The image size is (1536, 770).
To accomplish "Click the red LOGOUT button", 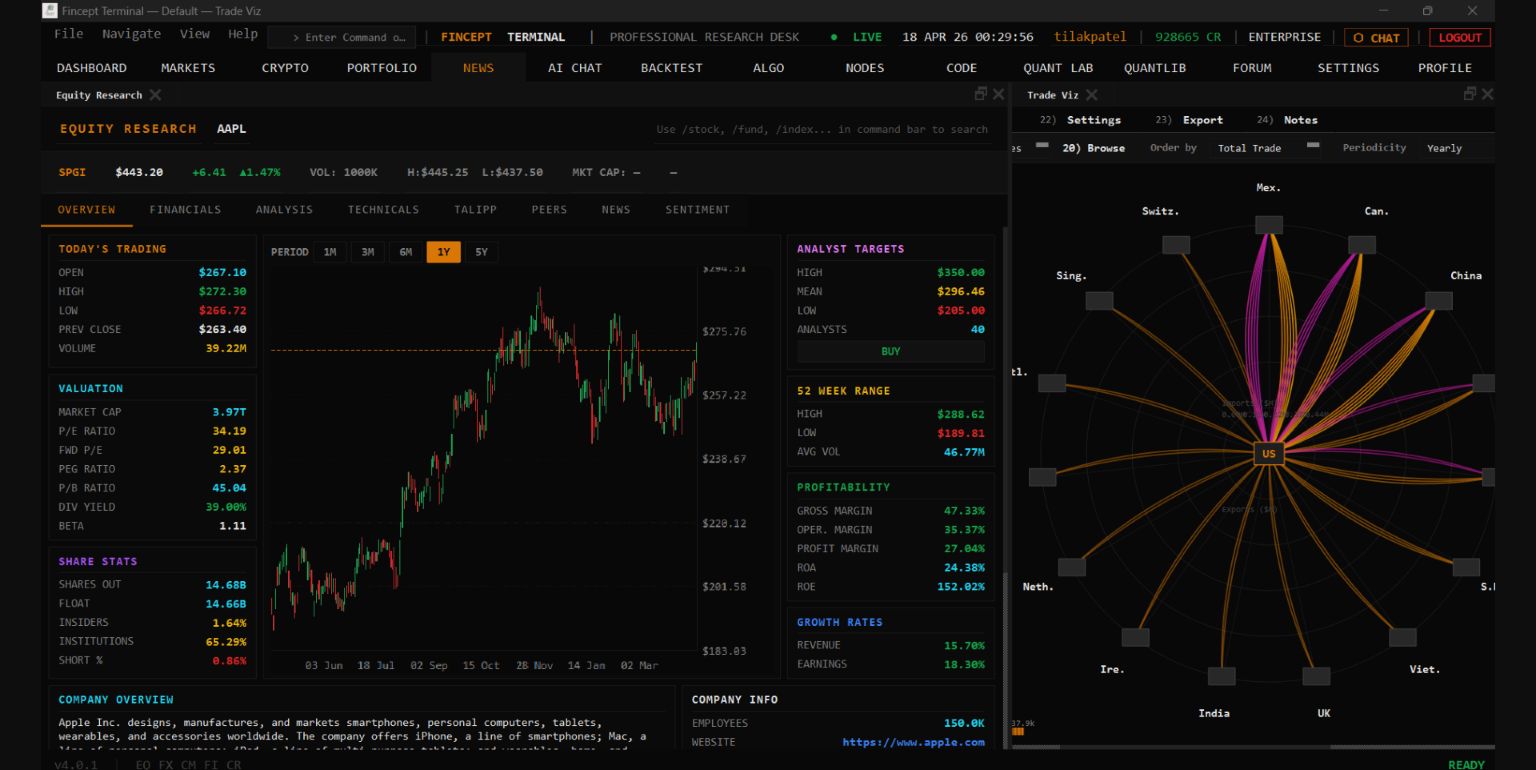I will click(x=1460, y=38).
